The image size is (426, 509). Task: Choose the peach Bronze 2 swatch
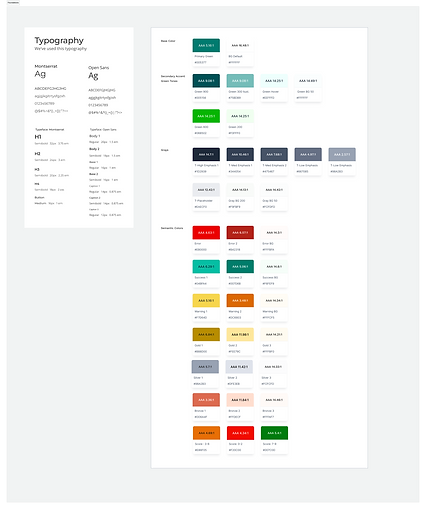click(x=240, y=400)
